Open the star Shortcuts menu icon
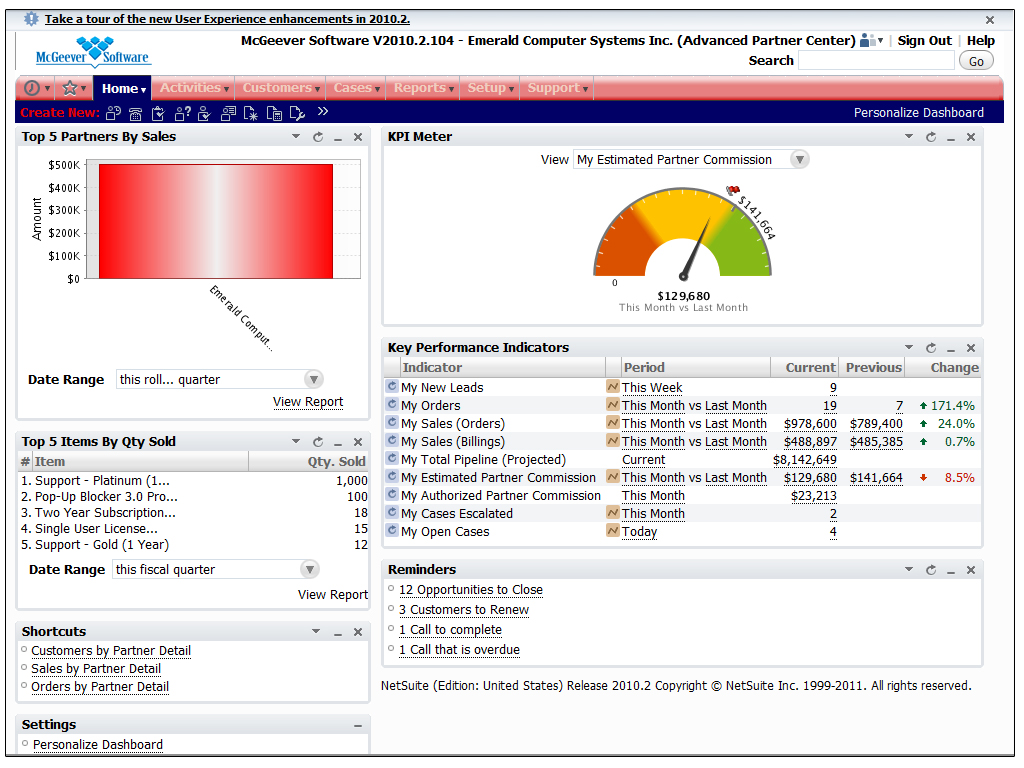This screenshot has height=768, width=1024. [70, 88]
